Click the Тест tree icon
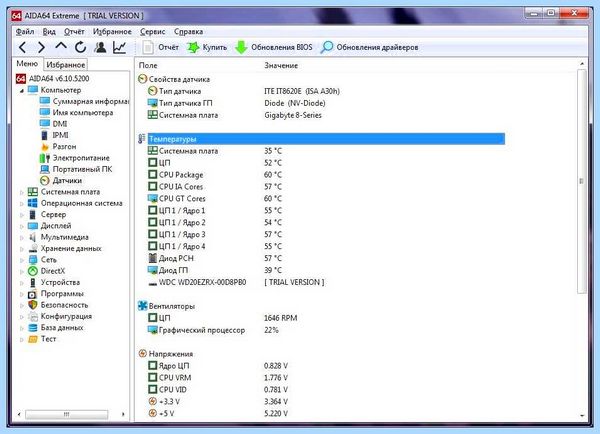This screenshot has height=434, width=600. [x=33, y=339]
